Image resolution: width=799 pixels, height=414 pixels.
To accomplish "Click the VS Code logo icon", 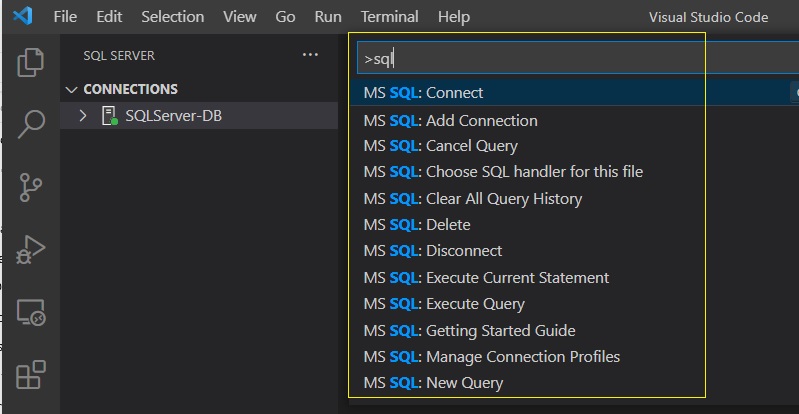I will point(22,16).
